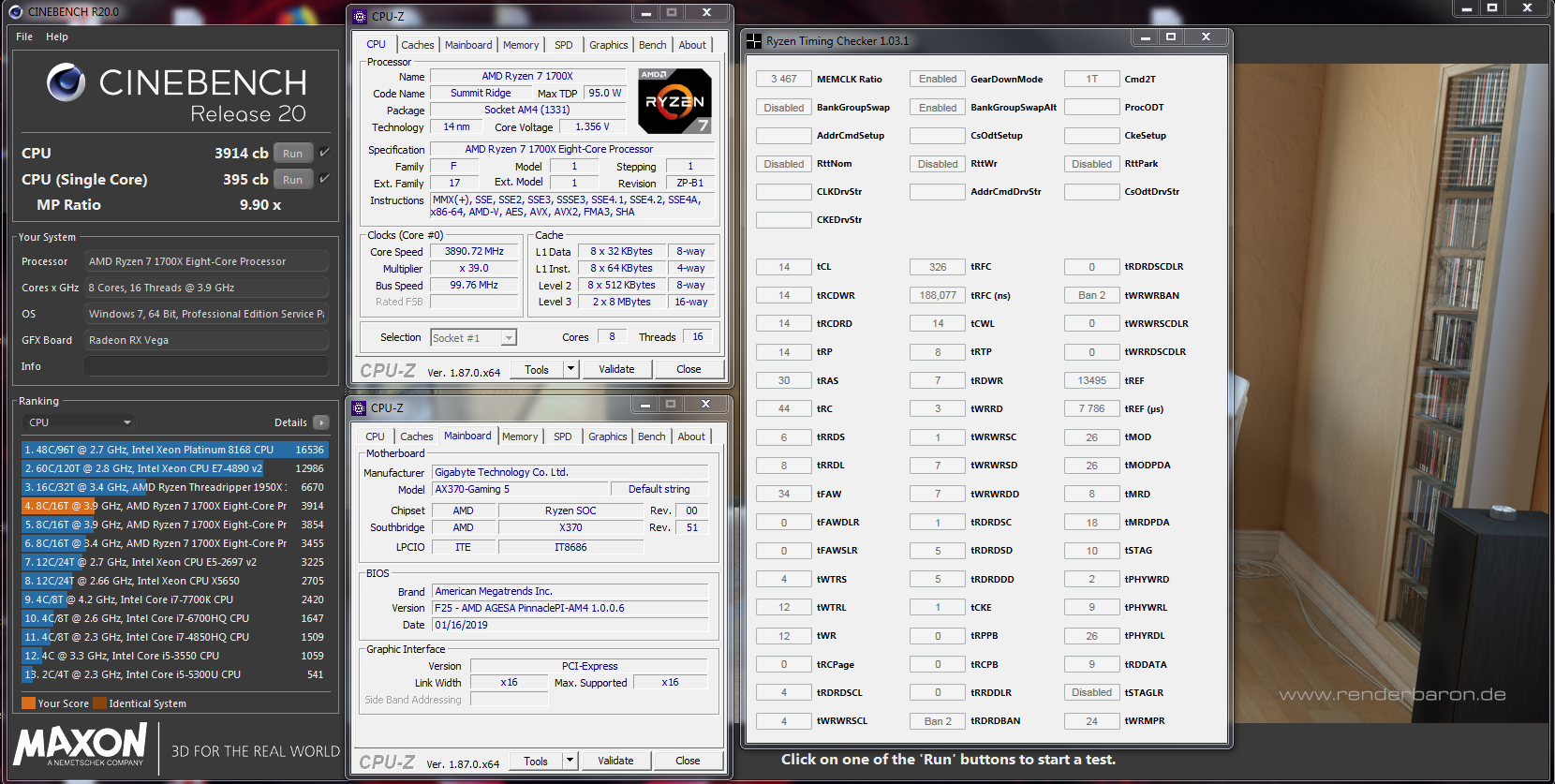Click Tools button in top CPU-Z window

(x=537, y=369)
